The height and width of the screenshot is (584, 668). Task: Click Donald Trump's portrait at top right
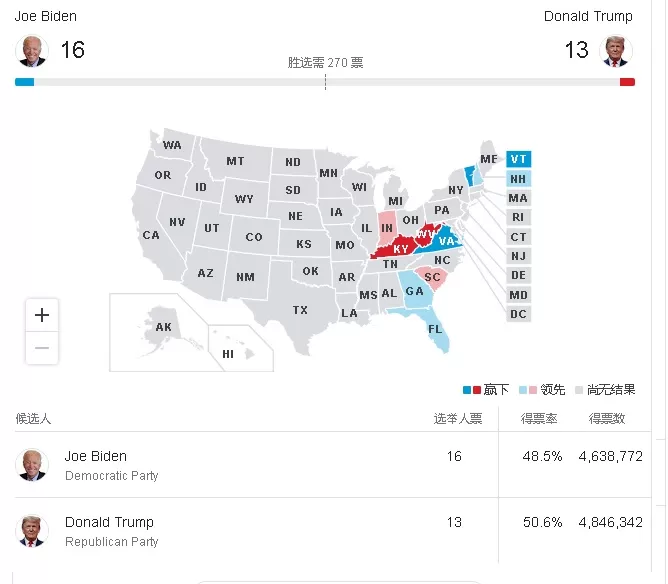(x=616, y=51)
